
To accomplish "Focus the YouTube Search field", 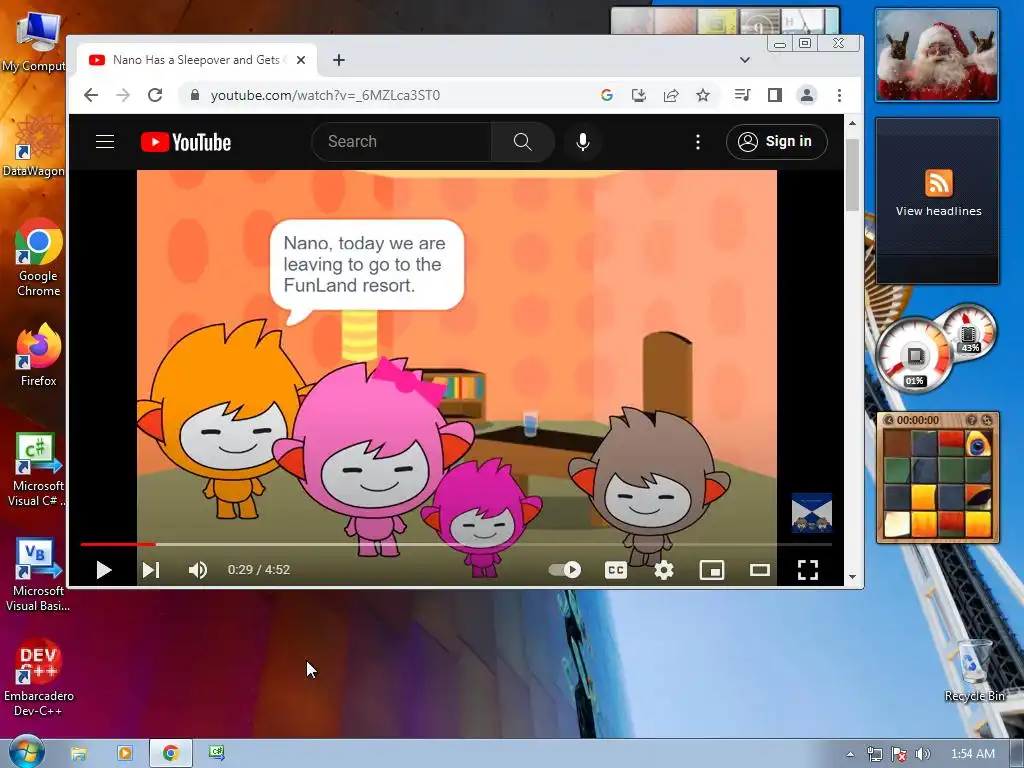I will pyautogui.click(x=402, y=142).
